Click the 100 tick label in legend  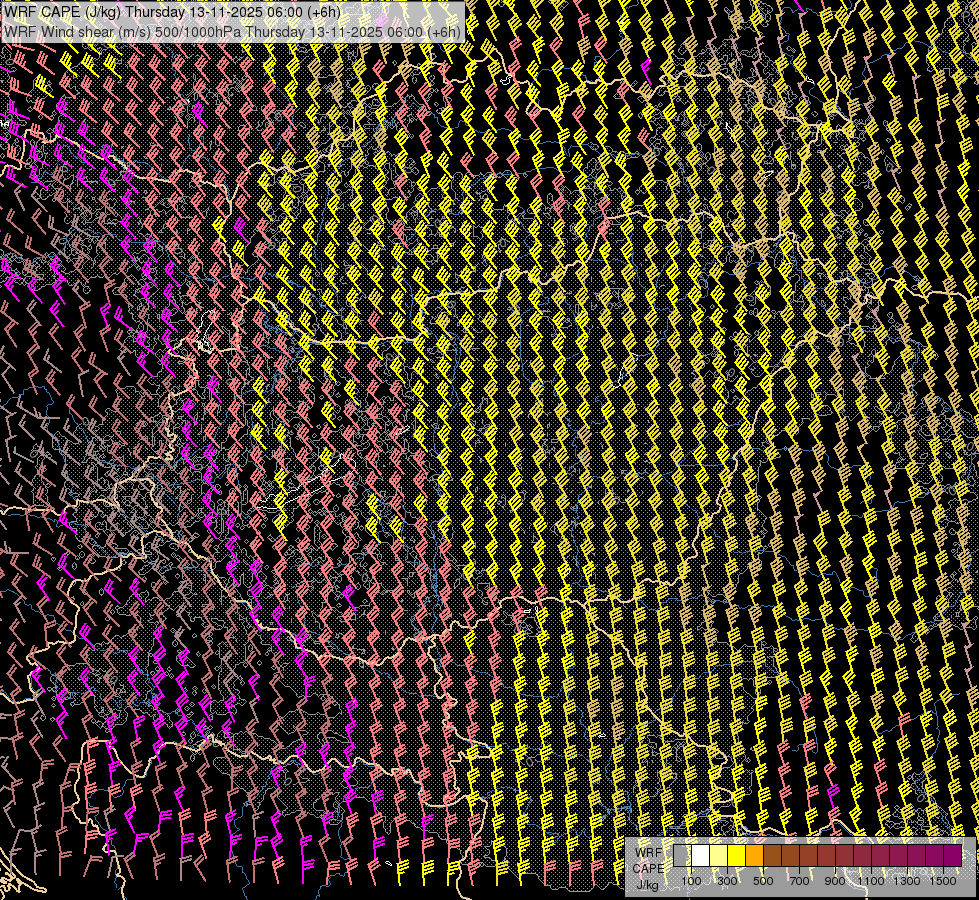coord(691,881)
